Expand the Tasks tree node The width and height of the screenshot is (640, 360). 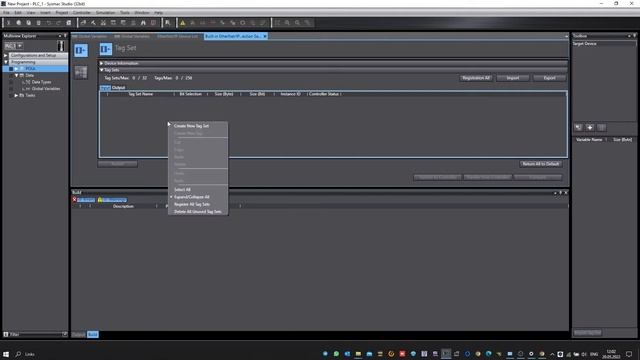pos(16,95)
